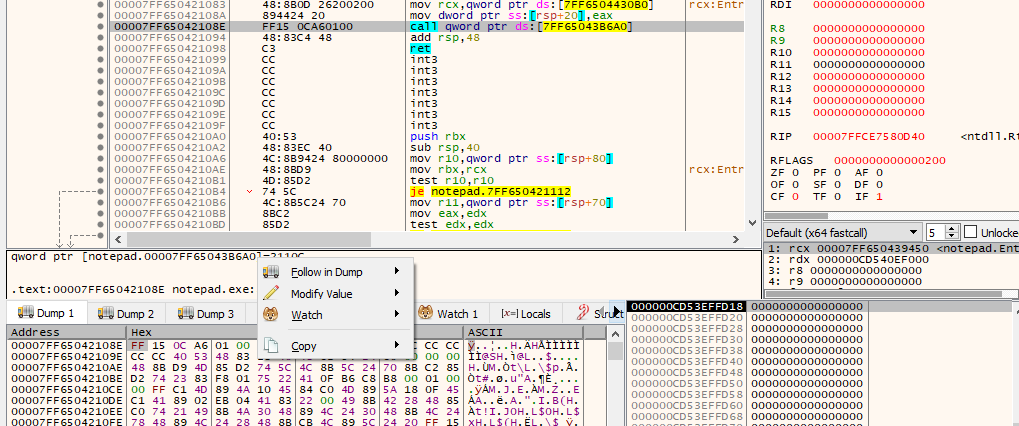This screenshot has height=426, width=1019.
Task: Click the hamster icon beside Watch menu entry
Action: pos(271,315)
